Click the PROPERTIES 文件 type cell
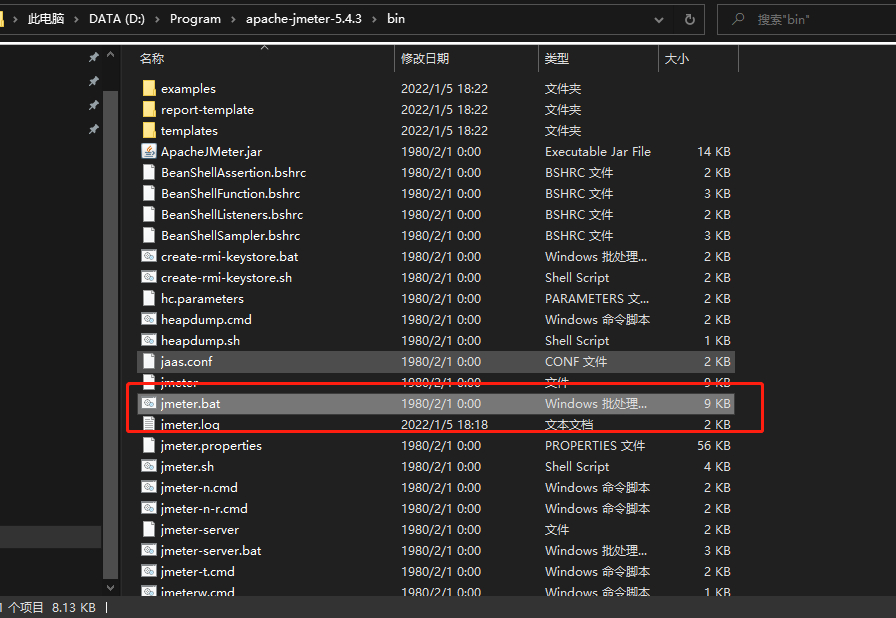This screenshot has width=896, height=618. tap(595, 446)
